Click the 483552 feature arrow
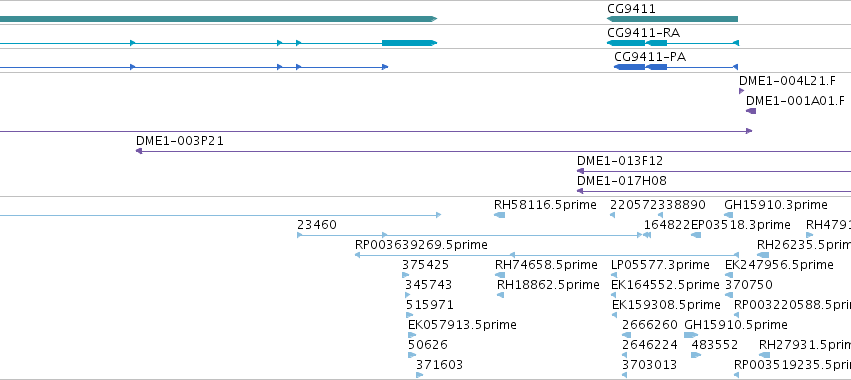This screenshot has width=851, height=380. [696, 355]
